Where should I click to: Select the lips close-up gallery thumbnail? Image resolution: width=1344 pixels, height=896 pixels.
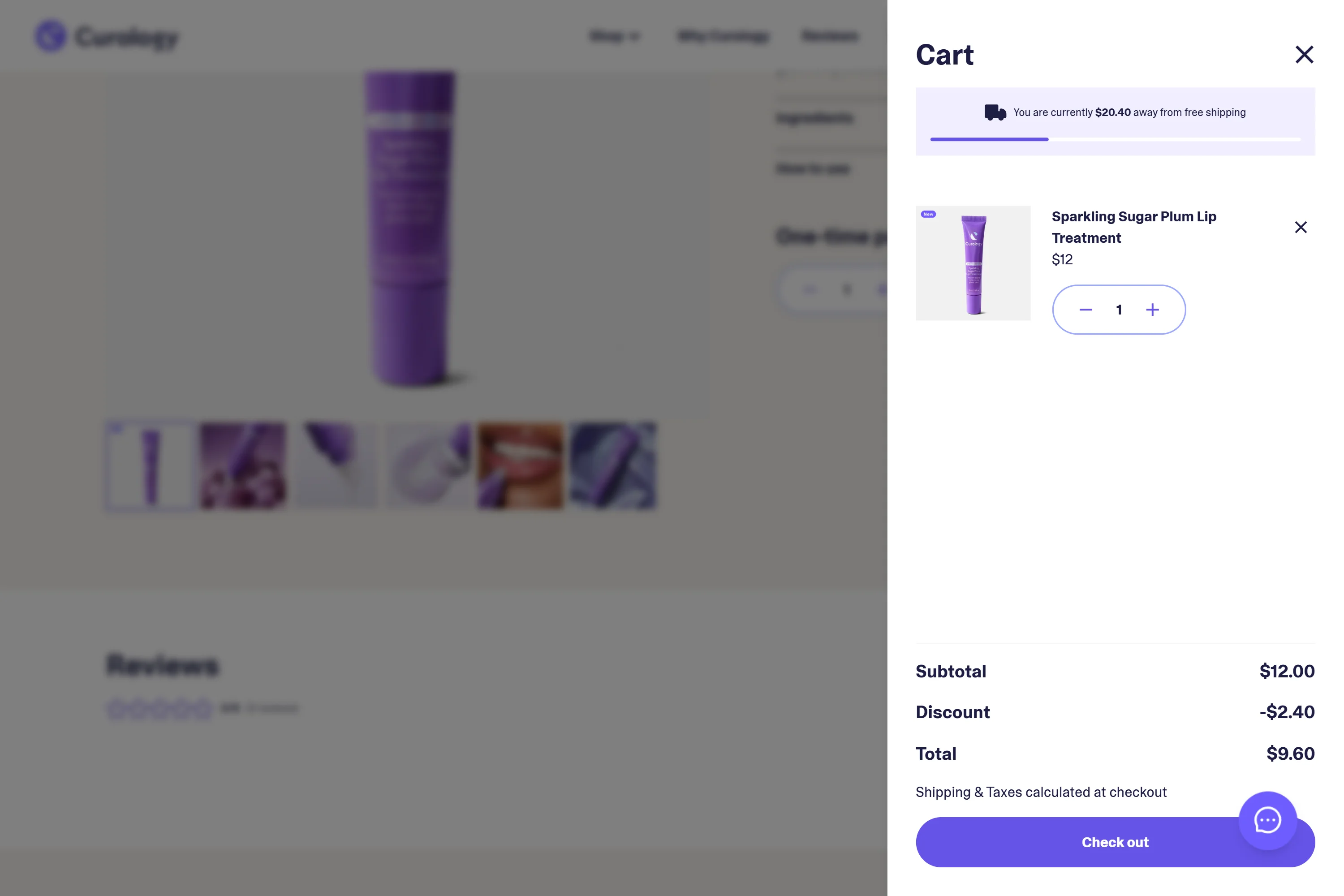[520, 466]
